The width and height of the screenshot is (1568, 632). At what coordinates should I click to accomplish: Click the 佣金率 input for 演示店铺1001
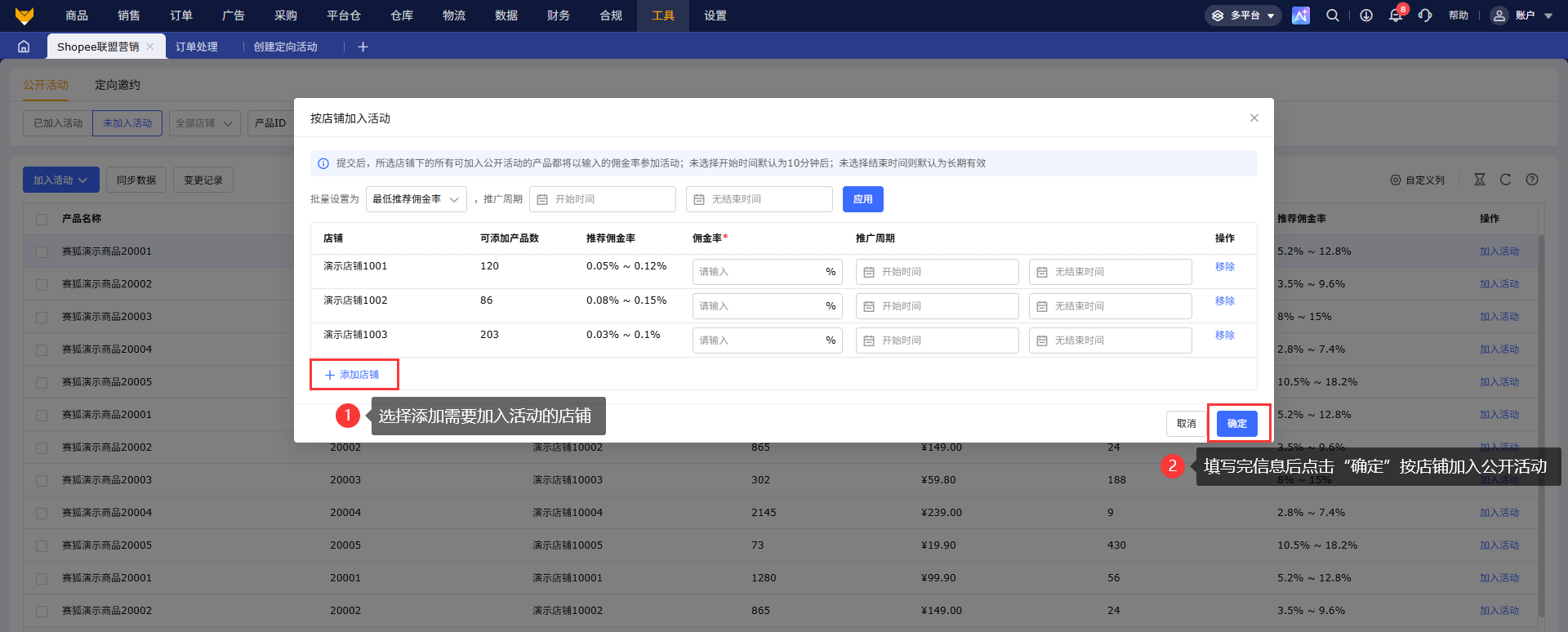tap(768, 272)
